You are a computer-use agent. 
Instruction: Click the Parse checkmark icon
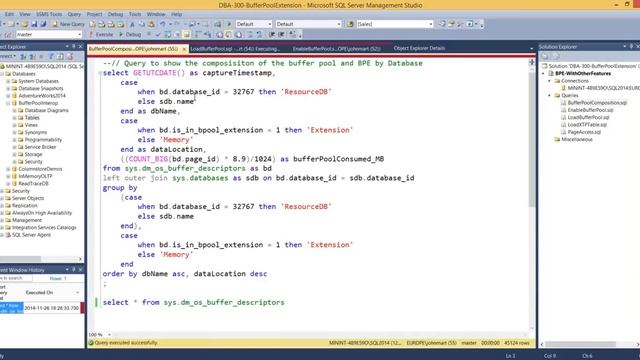click(x=158, y=35)
